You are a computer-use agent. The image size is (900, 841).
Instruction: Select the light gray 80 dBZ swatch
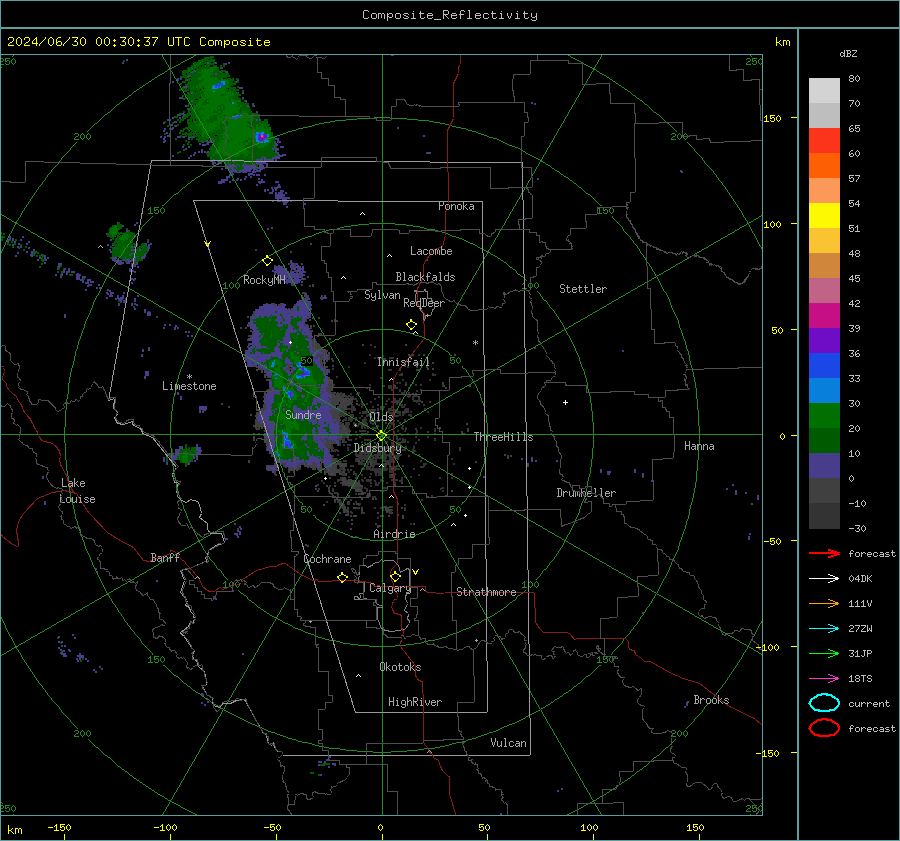pyautogui.click(x=824, y=91)
